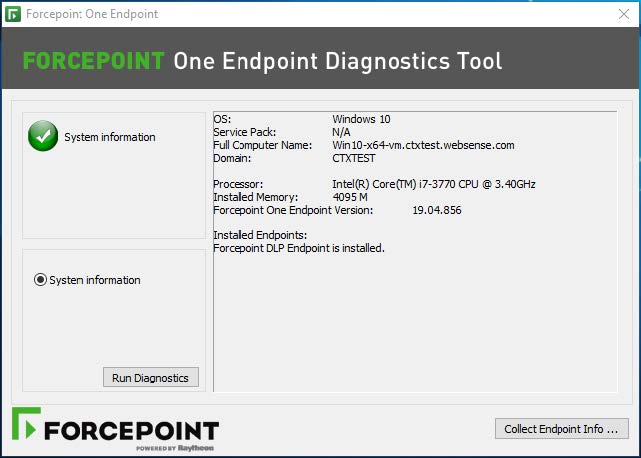Click the version number 19.04.856
This screenshot has height=458, width=641.
tap(437, 210)
